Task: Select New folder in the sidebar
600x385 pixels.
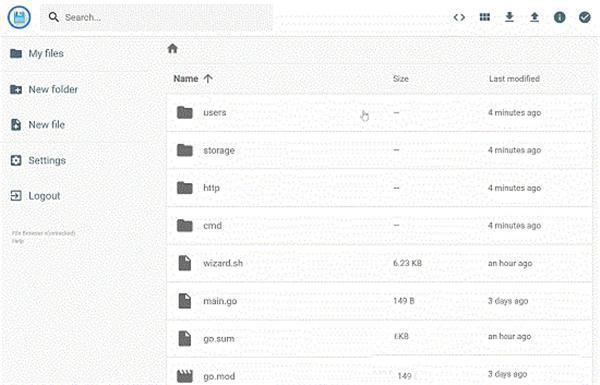Action: click(x=53, y=89)
